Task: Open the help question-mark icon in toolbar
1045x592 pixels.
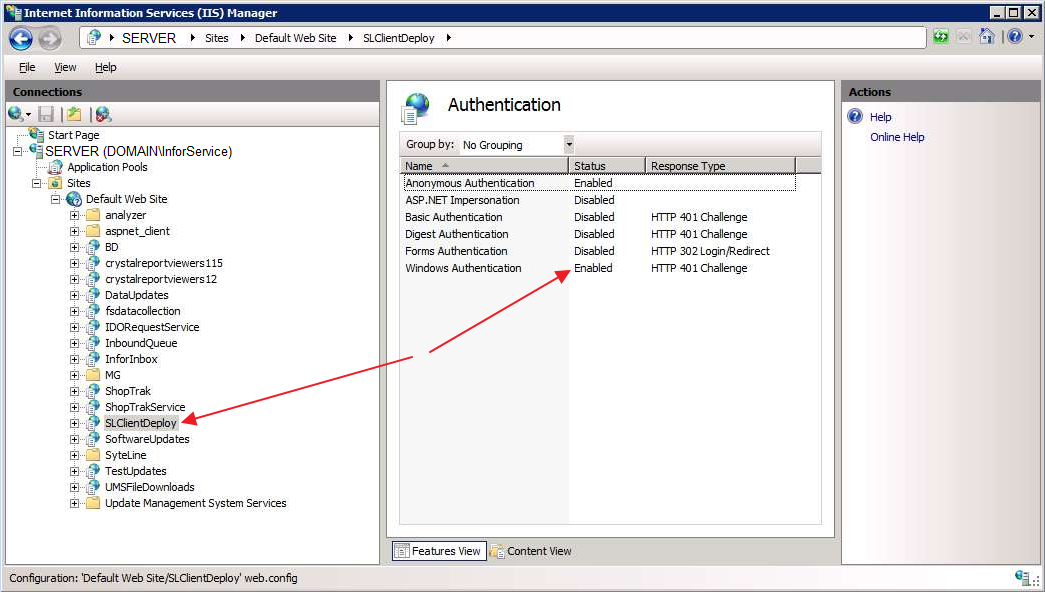Action: tap(1015, 37)
